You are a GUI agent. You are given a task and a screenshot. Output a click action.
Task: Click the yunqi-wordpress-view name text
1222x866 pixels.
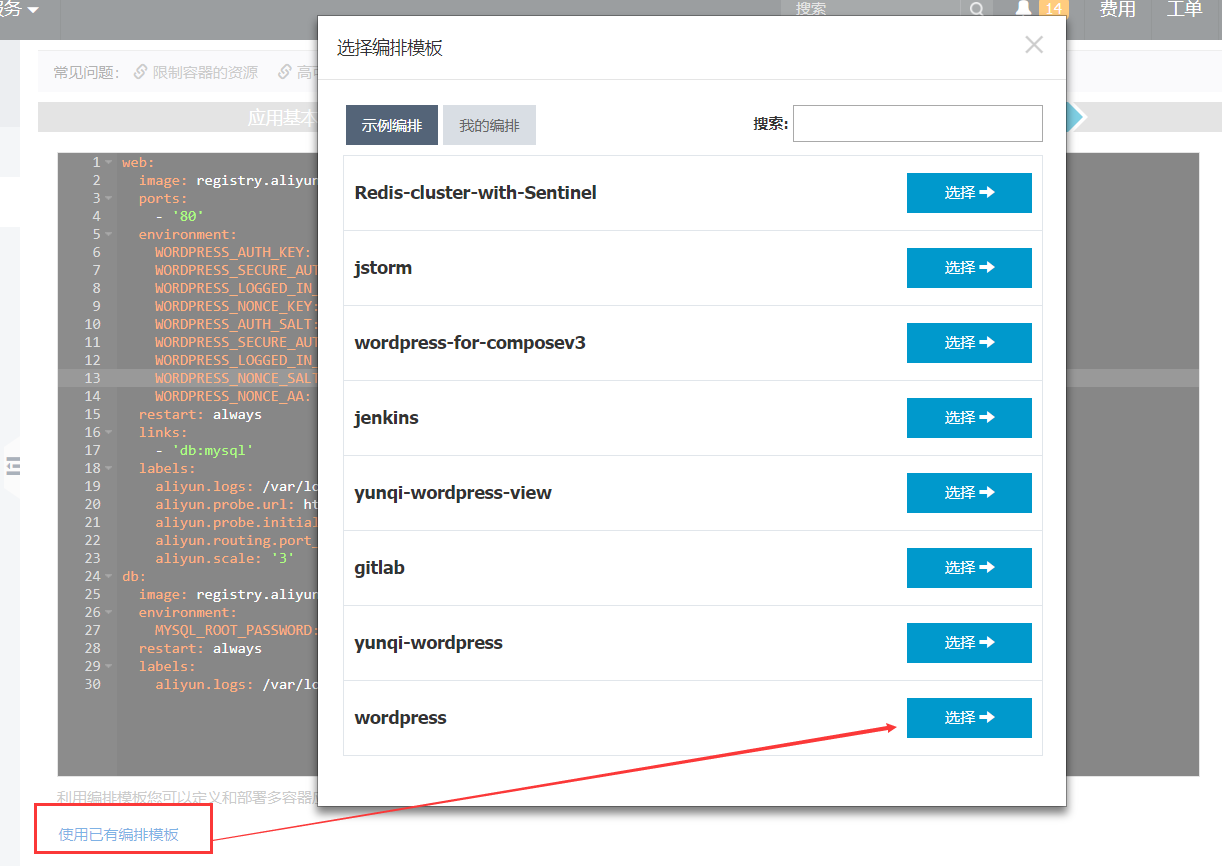453,493
